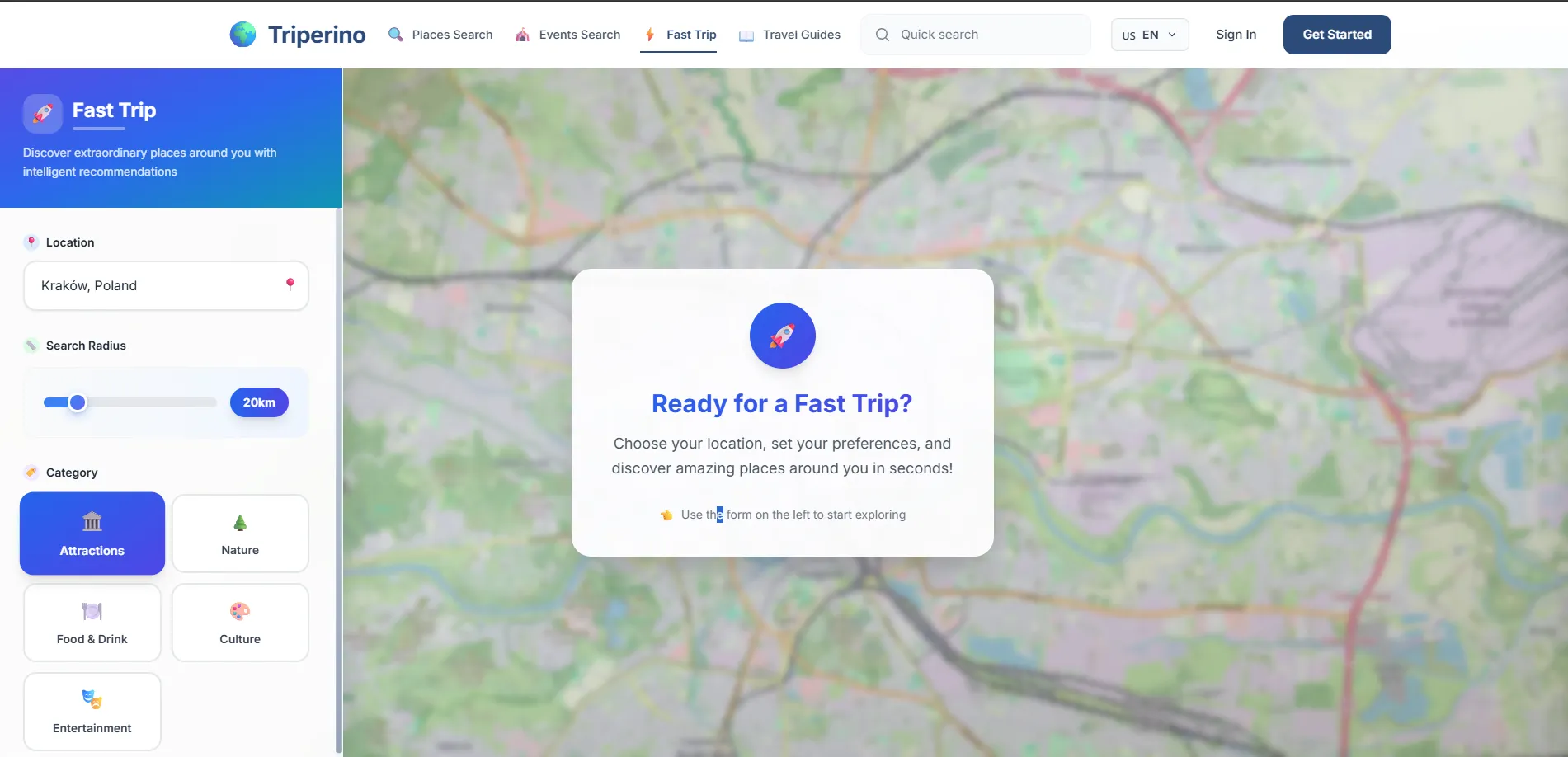
Task: Click the Triperino globe logo icon
Action: (x=242, y=34)
